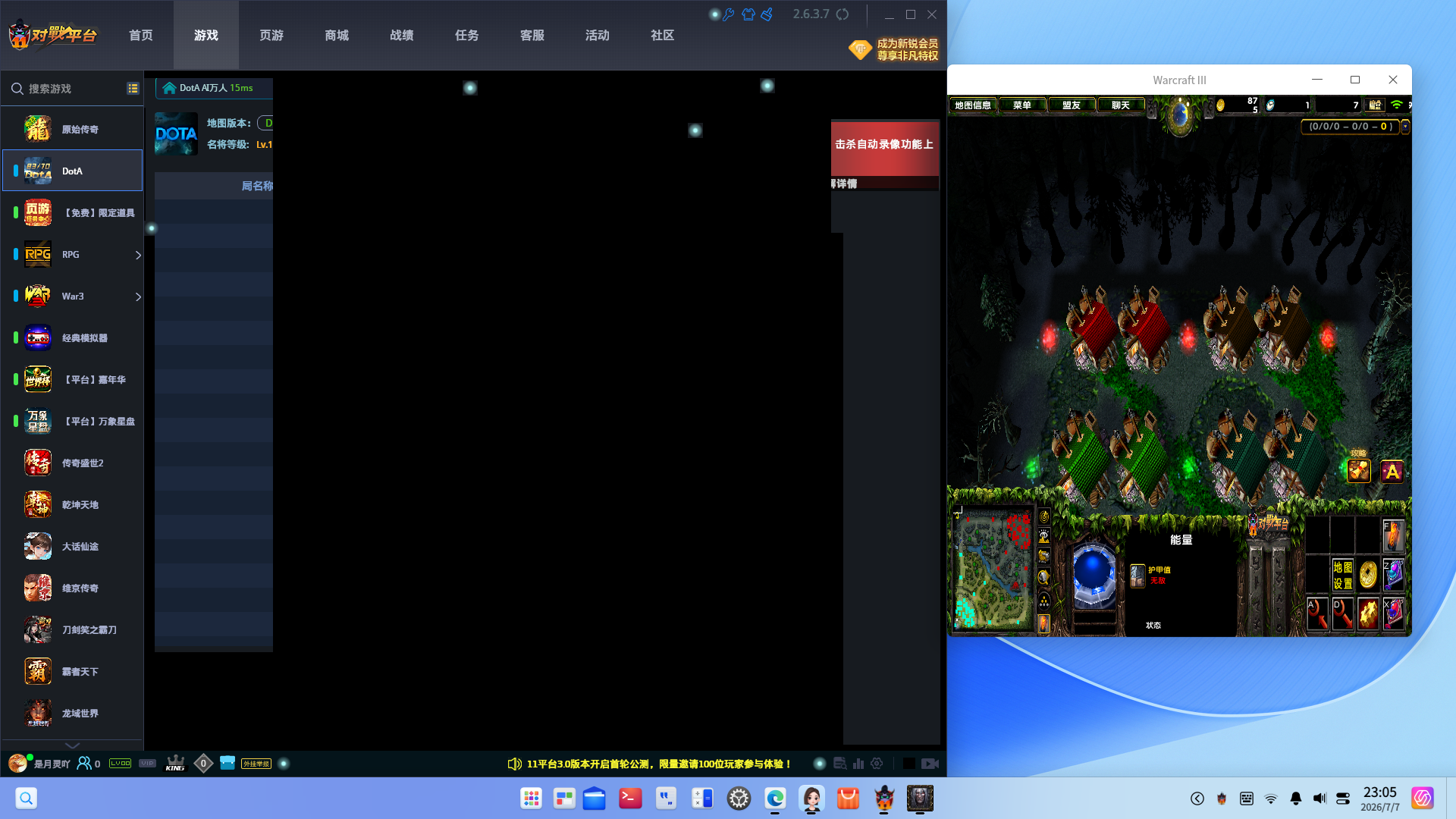This screenshot has height=819, width=1456.
Task: Select 原始传奇 in the game list
Action: click(72, 129)
